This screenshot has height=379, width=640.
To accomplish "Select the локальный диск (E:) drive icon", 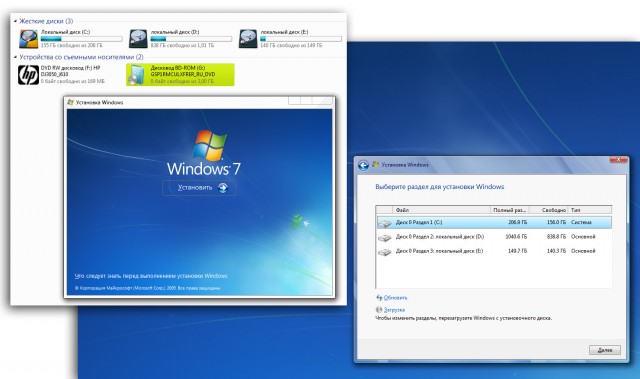I will (248, 39).
